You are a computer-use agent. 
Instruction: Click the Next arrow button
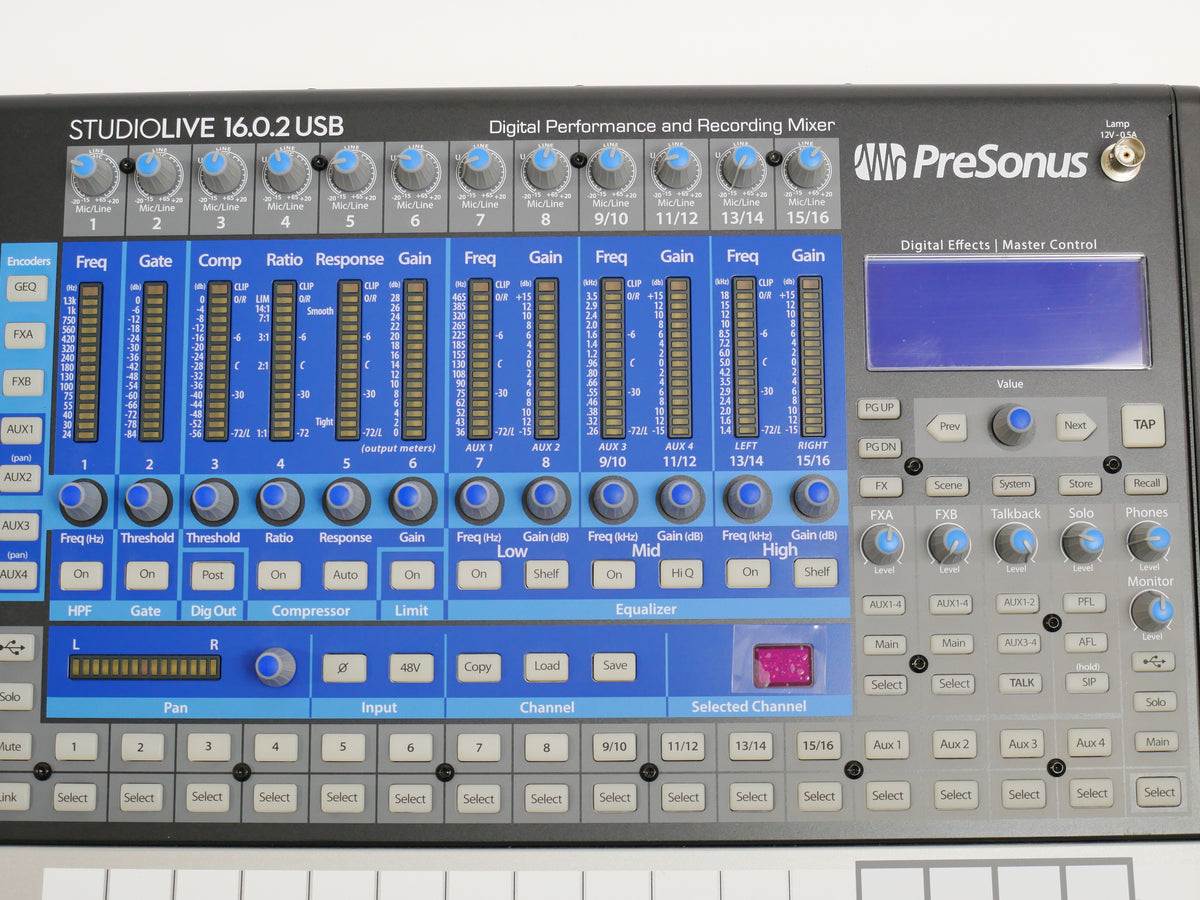click(1076, 426)
